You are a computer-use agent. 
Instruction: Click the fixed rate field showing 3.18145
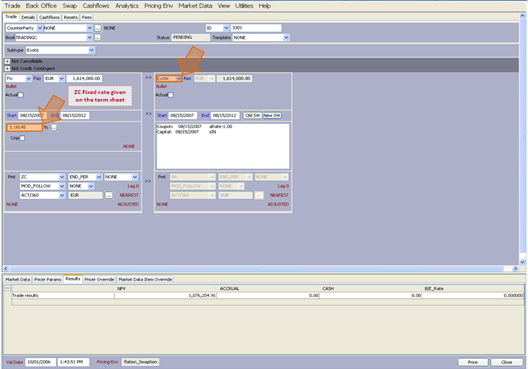[x=25, y=127]
